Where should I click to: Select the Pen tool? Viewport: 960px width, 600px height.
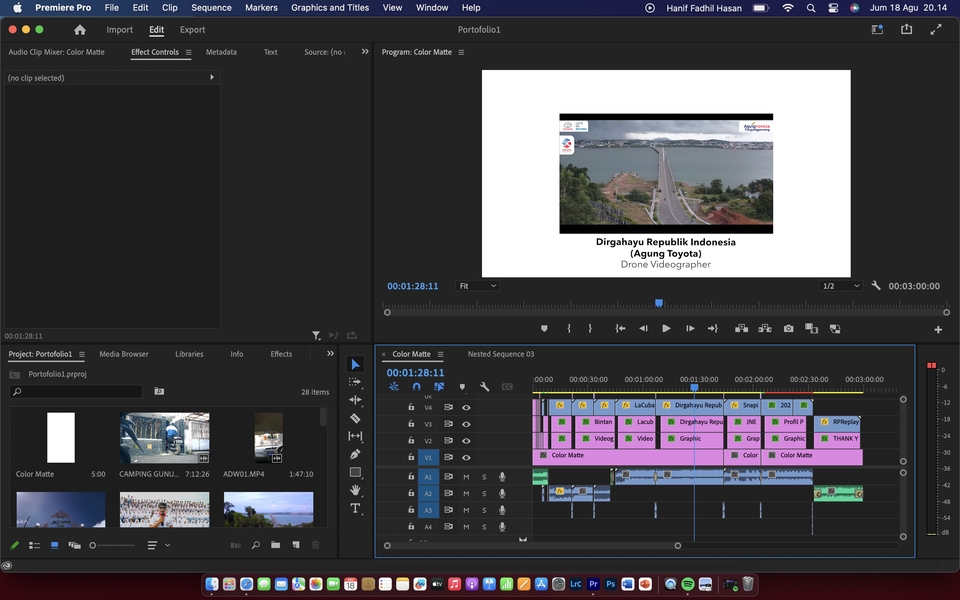click(x=355, y=454)
